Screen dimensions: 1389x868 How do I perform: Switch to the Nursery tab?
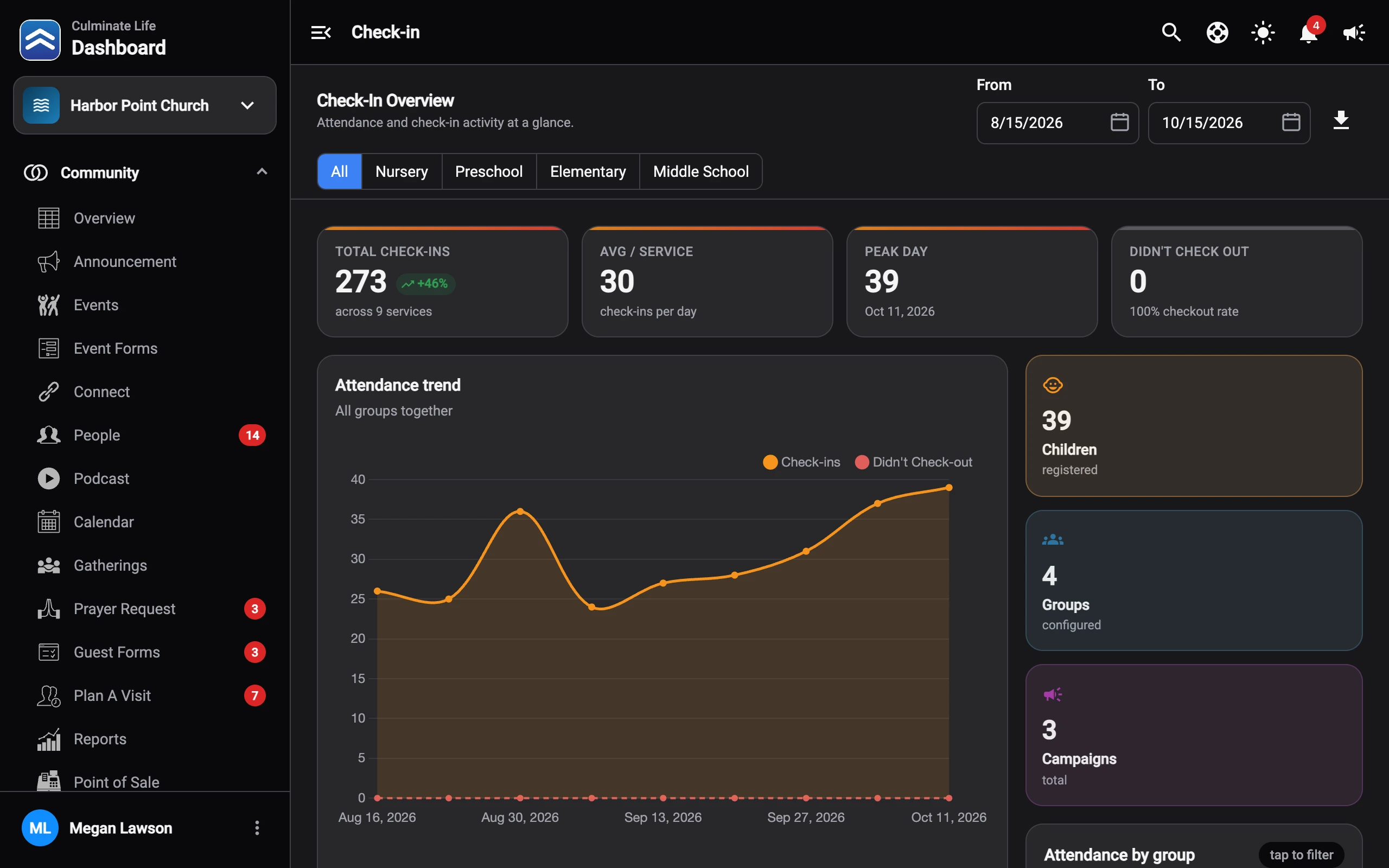point(401,171)
